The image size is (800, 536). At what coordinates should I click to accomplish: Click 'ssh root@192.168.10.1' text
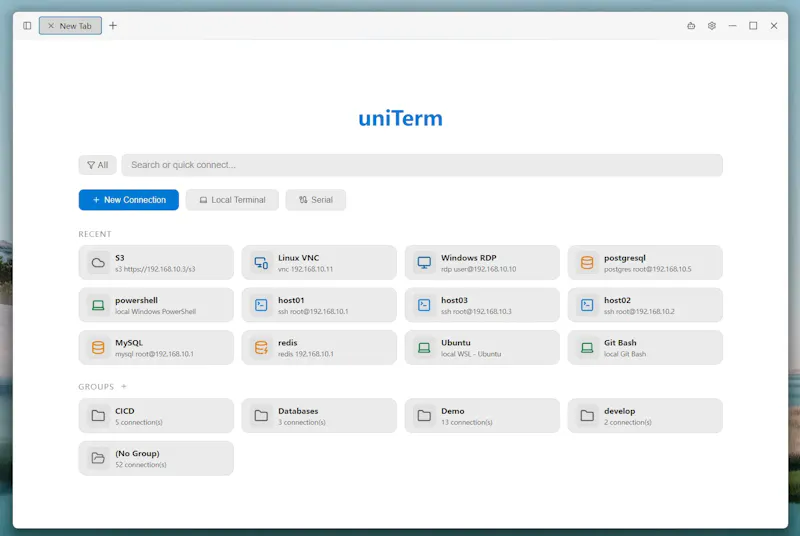tap(313, 312)
